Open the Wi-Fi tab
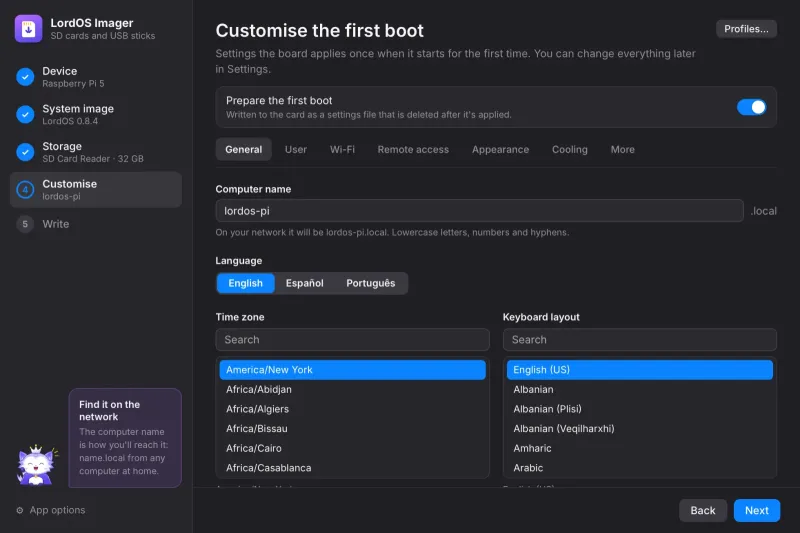This screenshot has width=800, height=533. tap(342, 149)
